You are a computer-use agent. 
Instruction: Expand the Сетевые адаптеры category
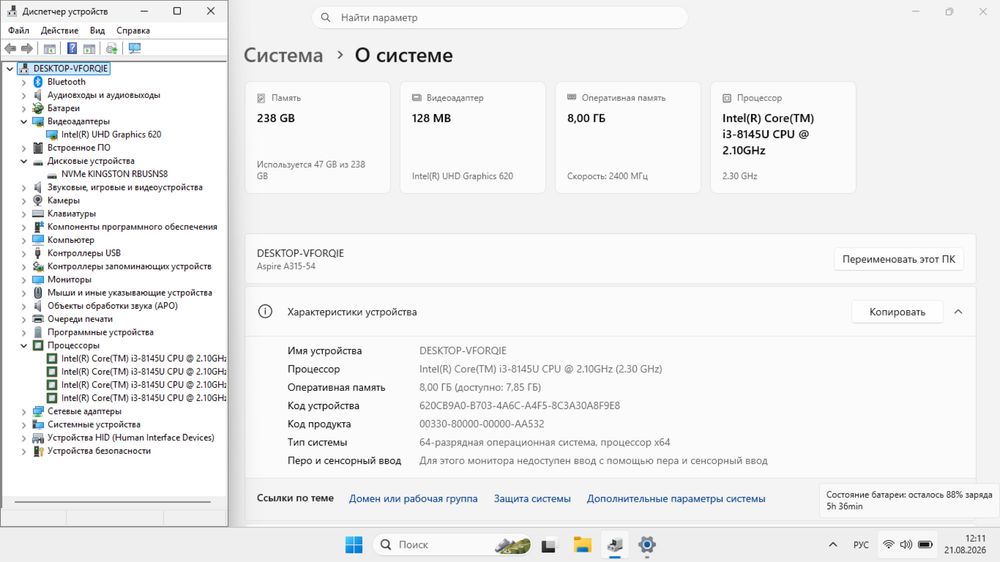[24, 412]
